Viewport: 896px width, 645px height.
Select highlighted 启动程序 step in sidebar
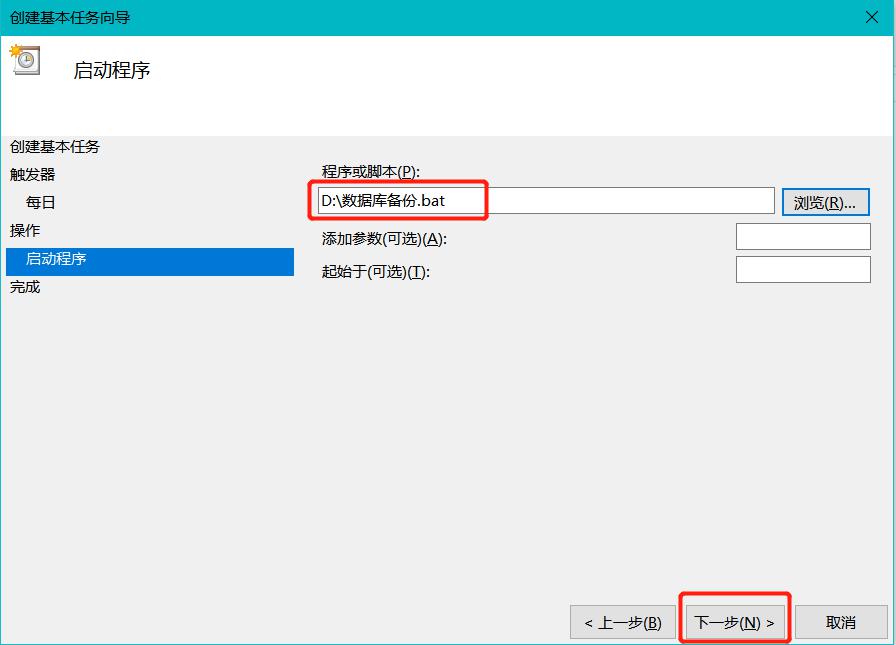click(150, 262)
